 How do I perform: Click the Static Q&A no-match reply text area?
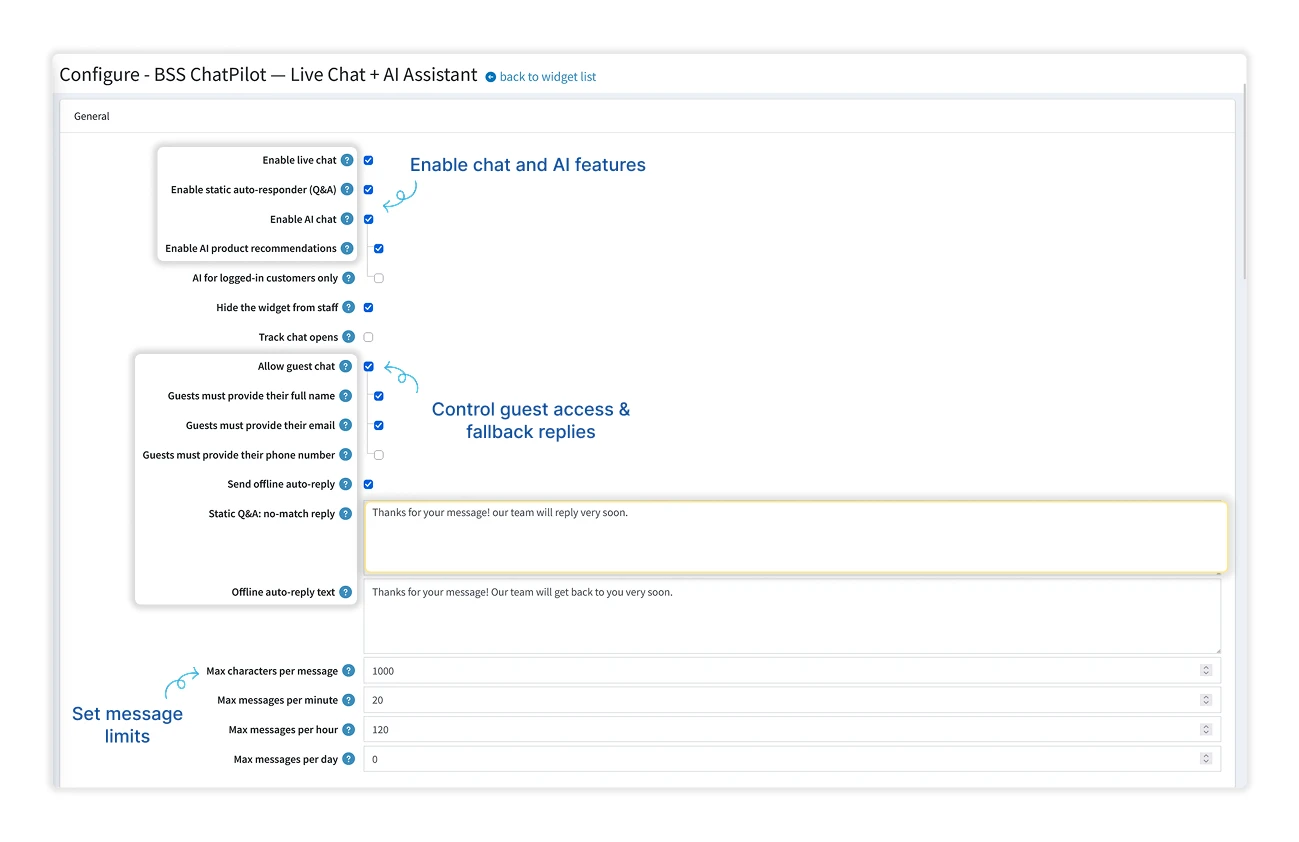click(x=796, y=537)
